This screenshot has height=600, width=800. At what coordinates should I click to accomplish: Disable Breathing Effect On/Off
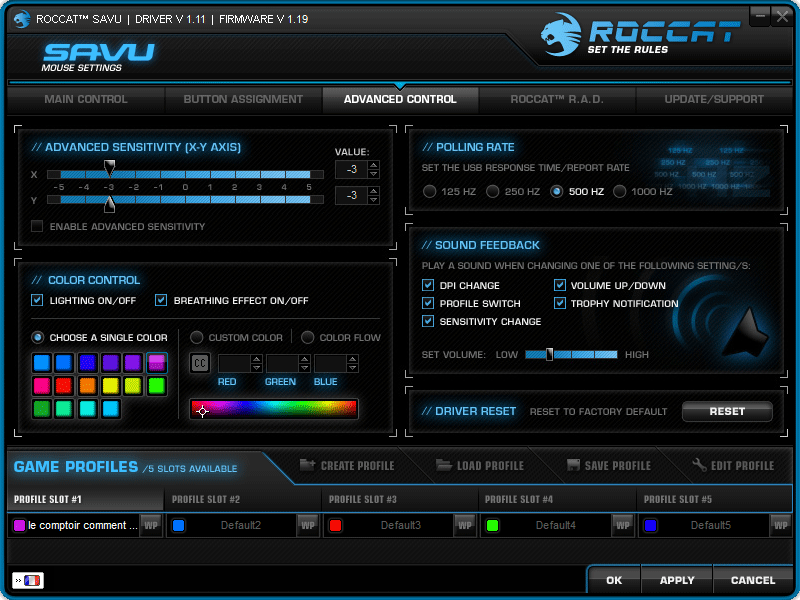[161, 299]
